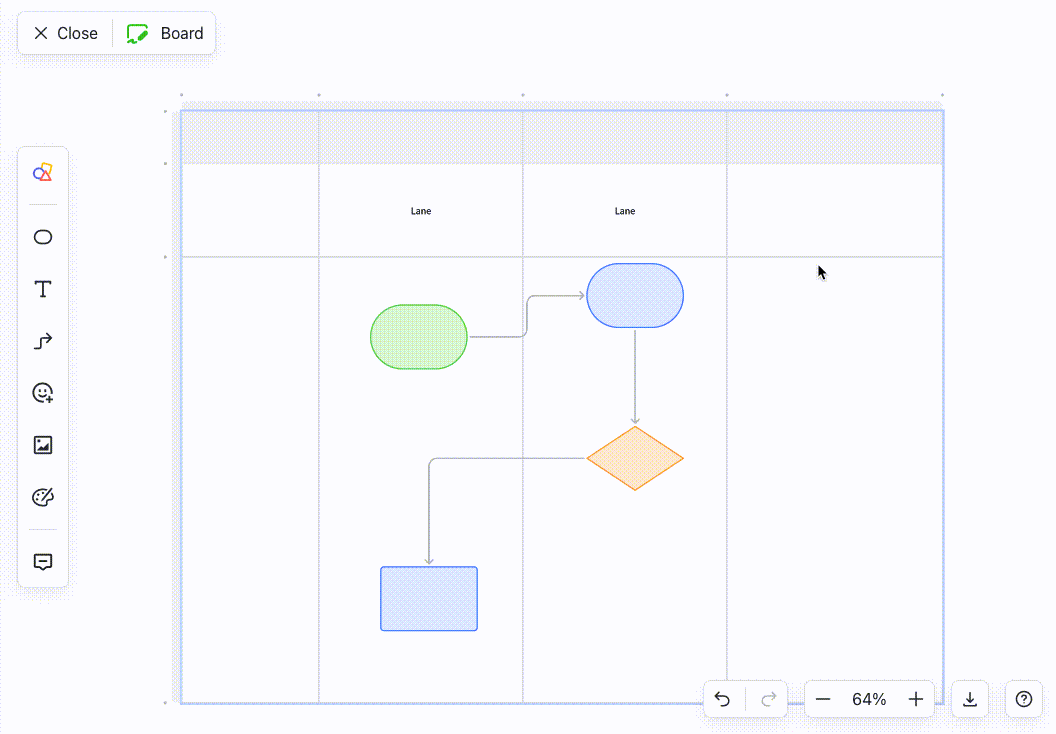Image resolution: width=1056 pixels, height=734 pixels.
Task: Open the help dialog
Action: [1023, 699]
